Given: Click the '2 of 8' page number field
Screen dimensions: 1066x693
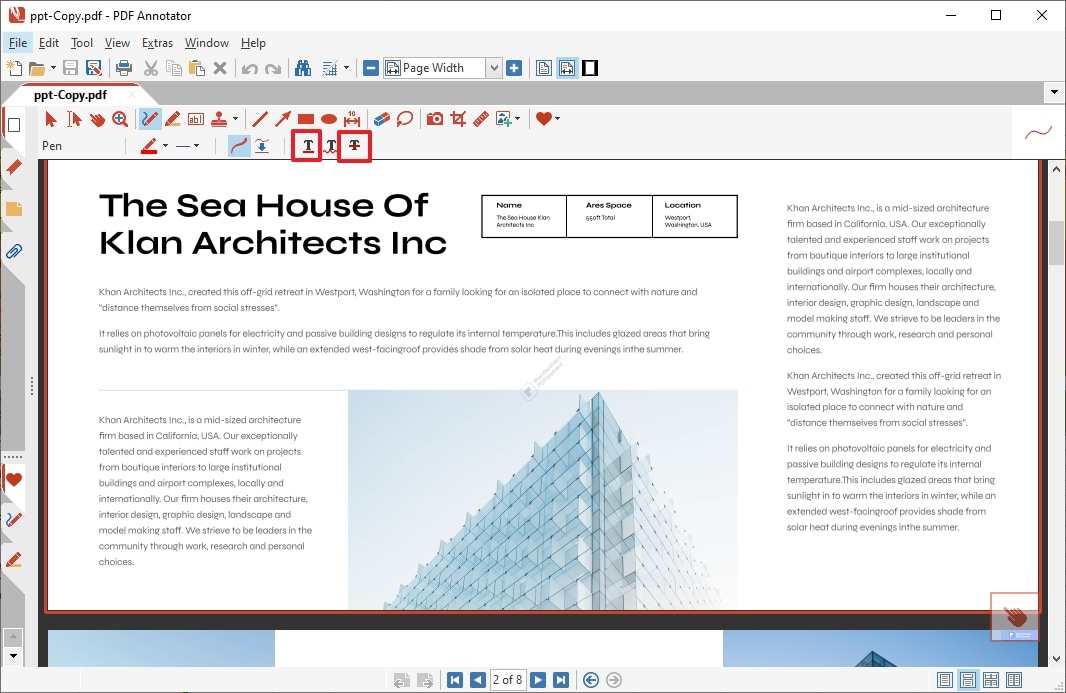Looking at the screenshot, I should click(x=507, y=680).
